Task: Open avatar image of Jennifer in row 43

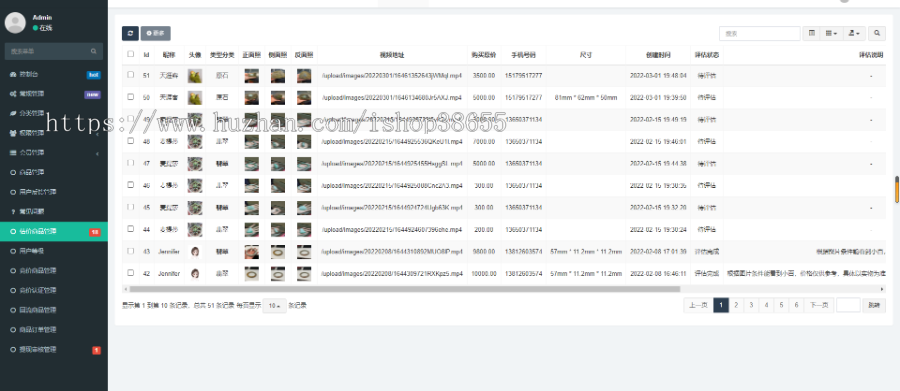Action: click(195, 251)
